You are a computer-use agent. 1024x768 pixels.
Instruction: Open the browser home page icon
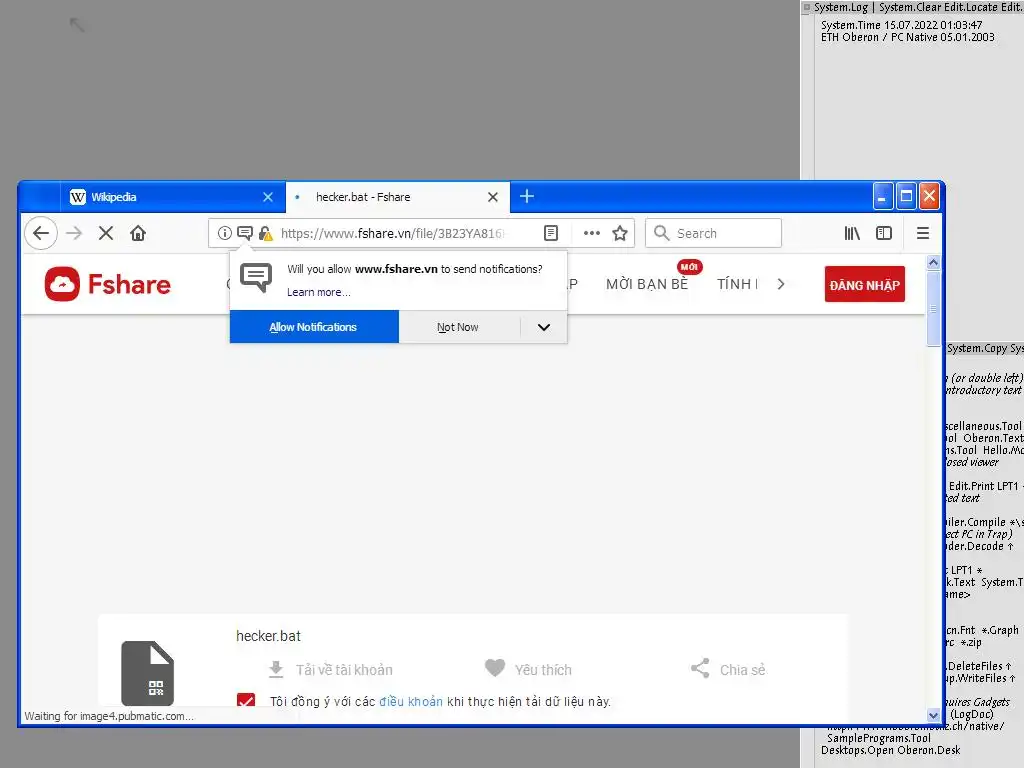pyautogui.click(x=138, y=233)
